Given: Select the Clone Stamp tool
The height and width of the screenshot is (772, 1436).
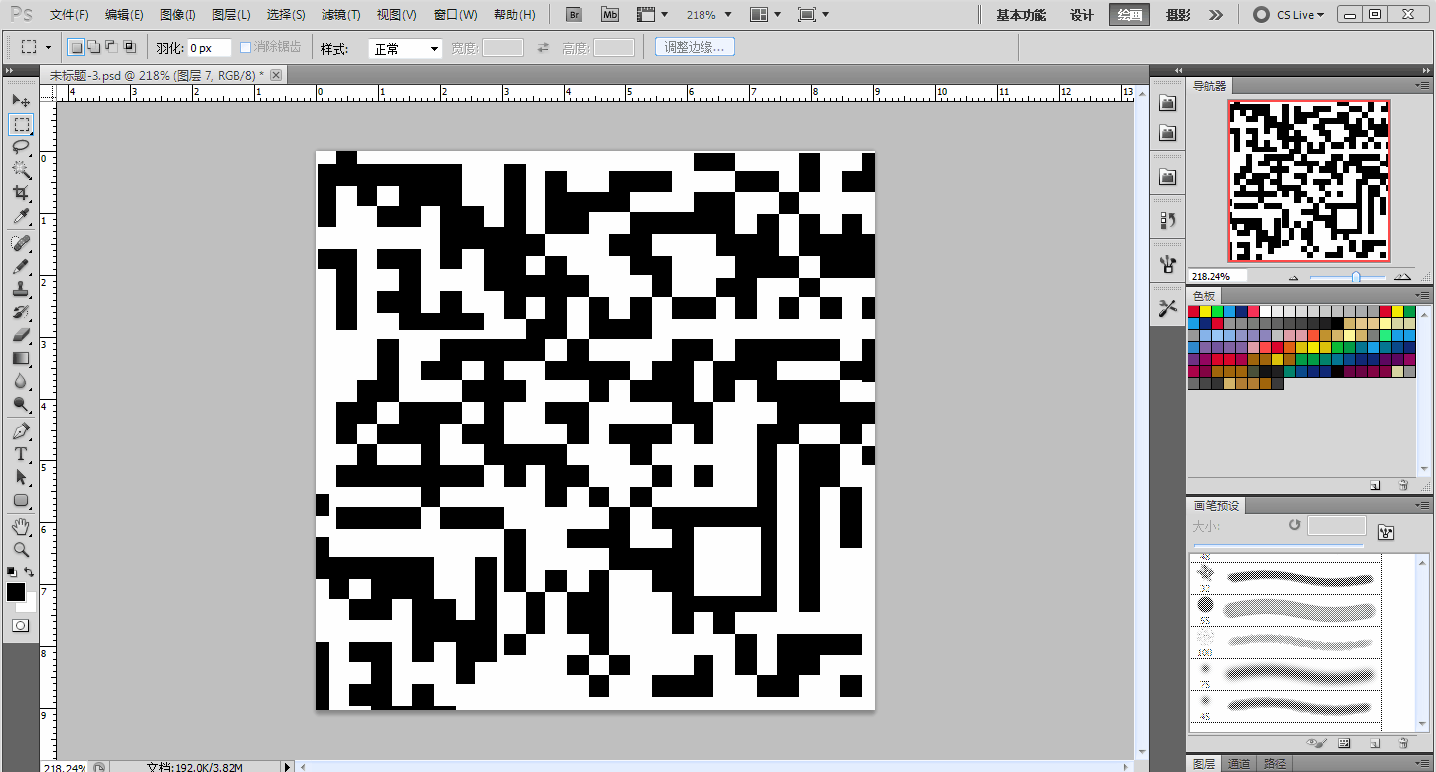Looking at the screenshot, I should tap(20, 289).
